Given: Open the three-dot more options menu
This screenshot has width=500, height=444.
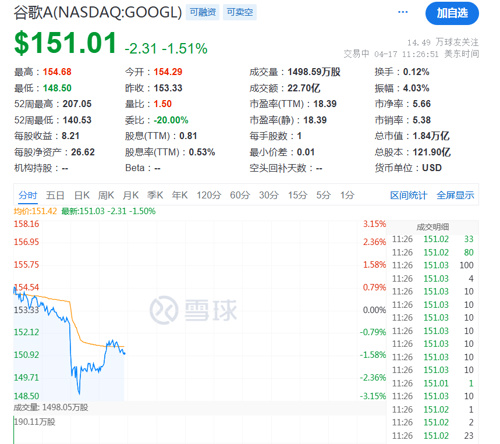Looking at the screenshot, I should pos(403,12).
